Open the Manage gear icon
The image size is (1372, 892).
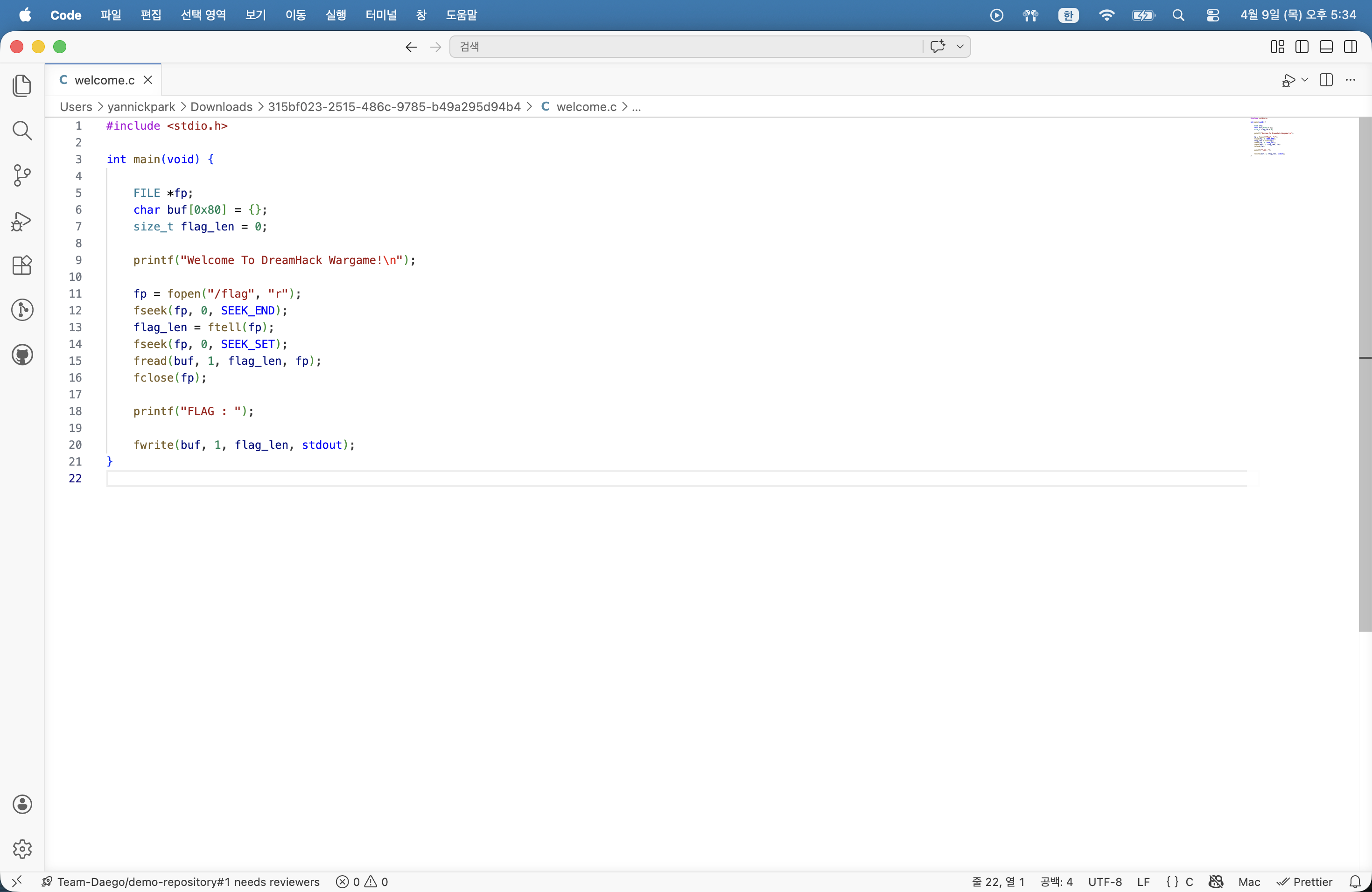[x=22, y=848]
